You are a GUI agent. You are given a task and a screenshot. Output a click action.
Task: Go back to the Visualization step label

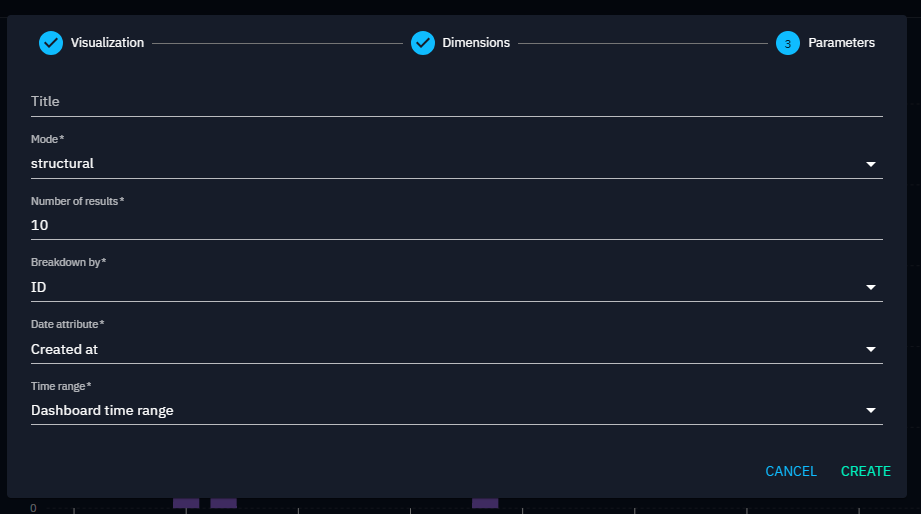[107, 43]
